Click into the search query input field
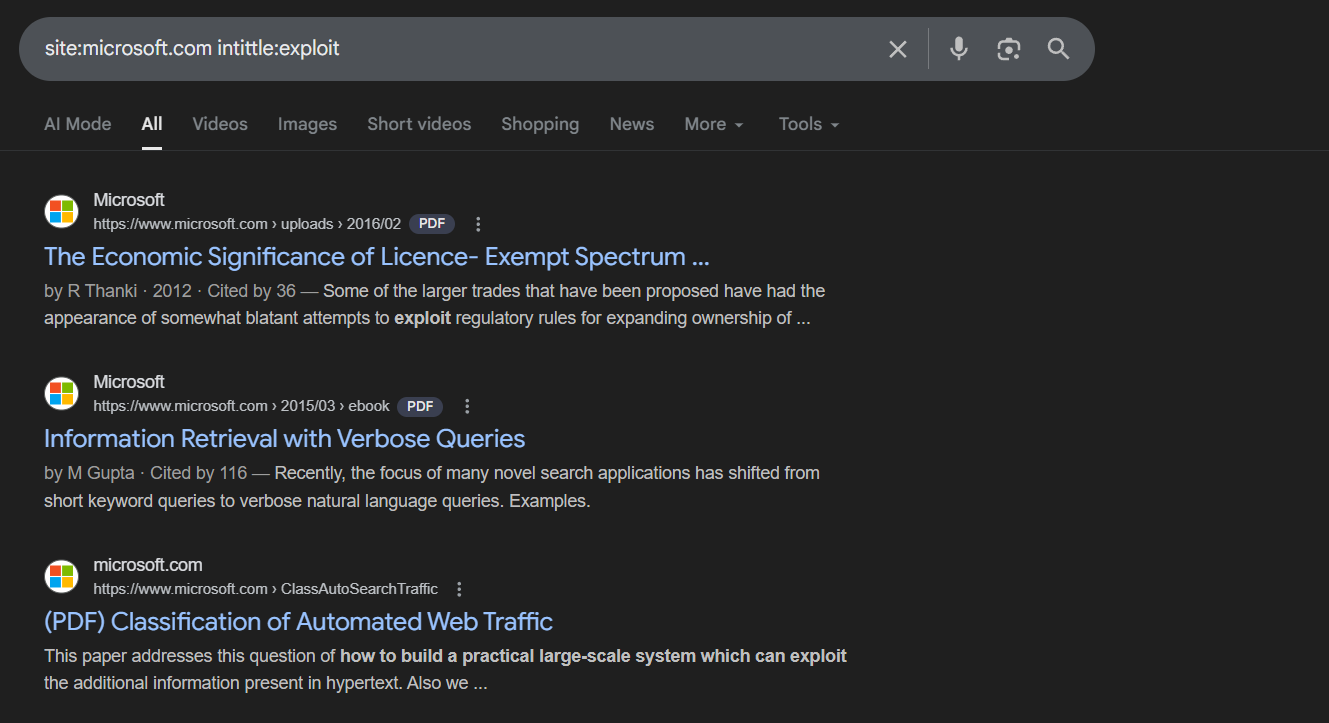This screenshot has width=1329, height=723. (x=450, y=49)
